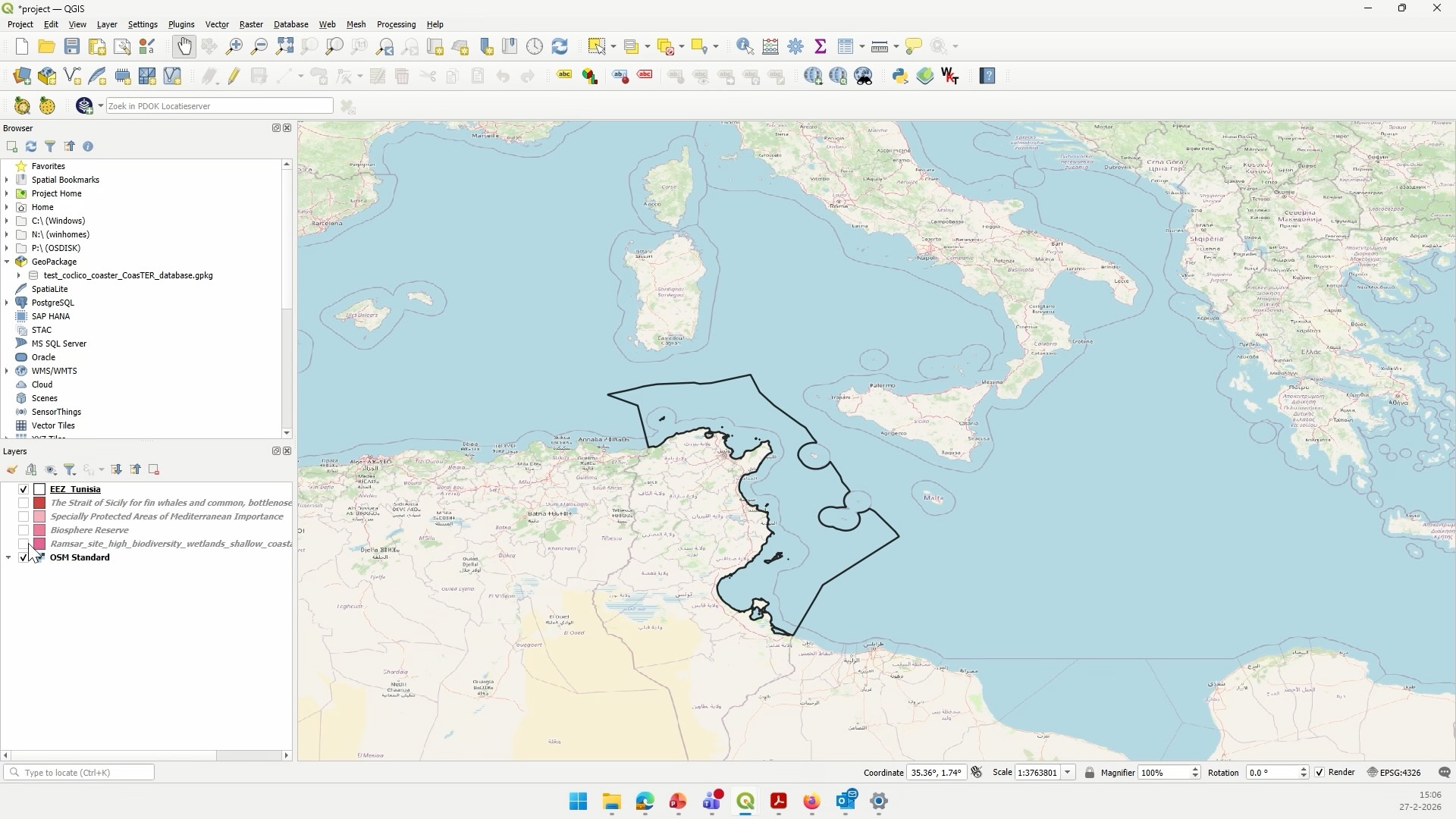The image size is (1456, 819).
Task: Expand the WMS/WMTS browser node
Action: coord(7,372)
